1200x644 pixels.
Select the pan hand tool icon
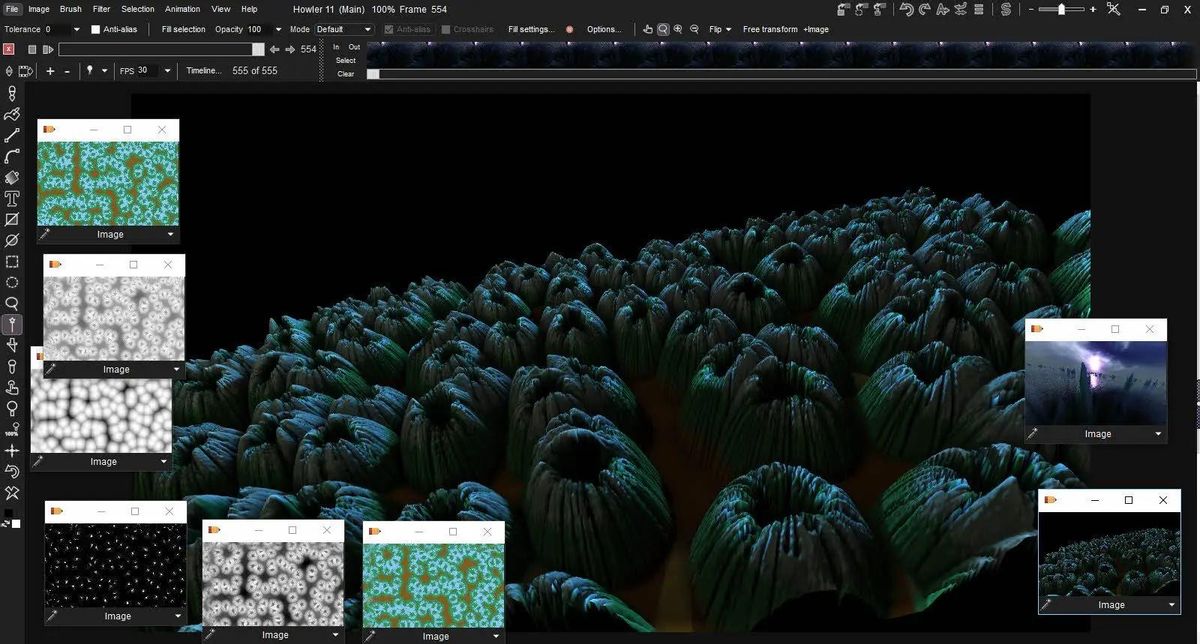pos(648,29)
